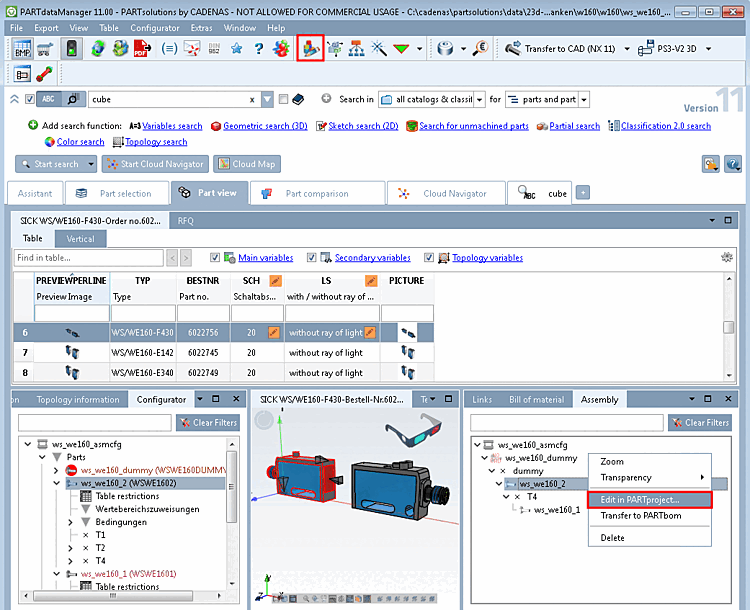Click the Geometric search (3D) link
This screenshot has width=750, height=610.
(265, 126)
